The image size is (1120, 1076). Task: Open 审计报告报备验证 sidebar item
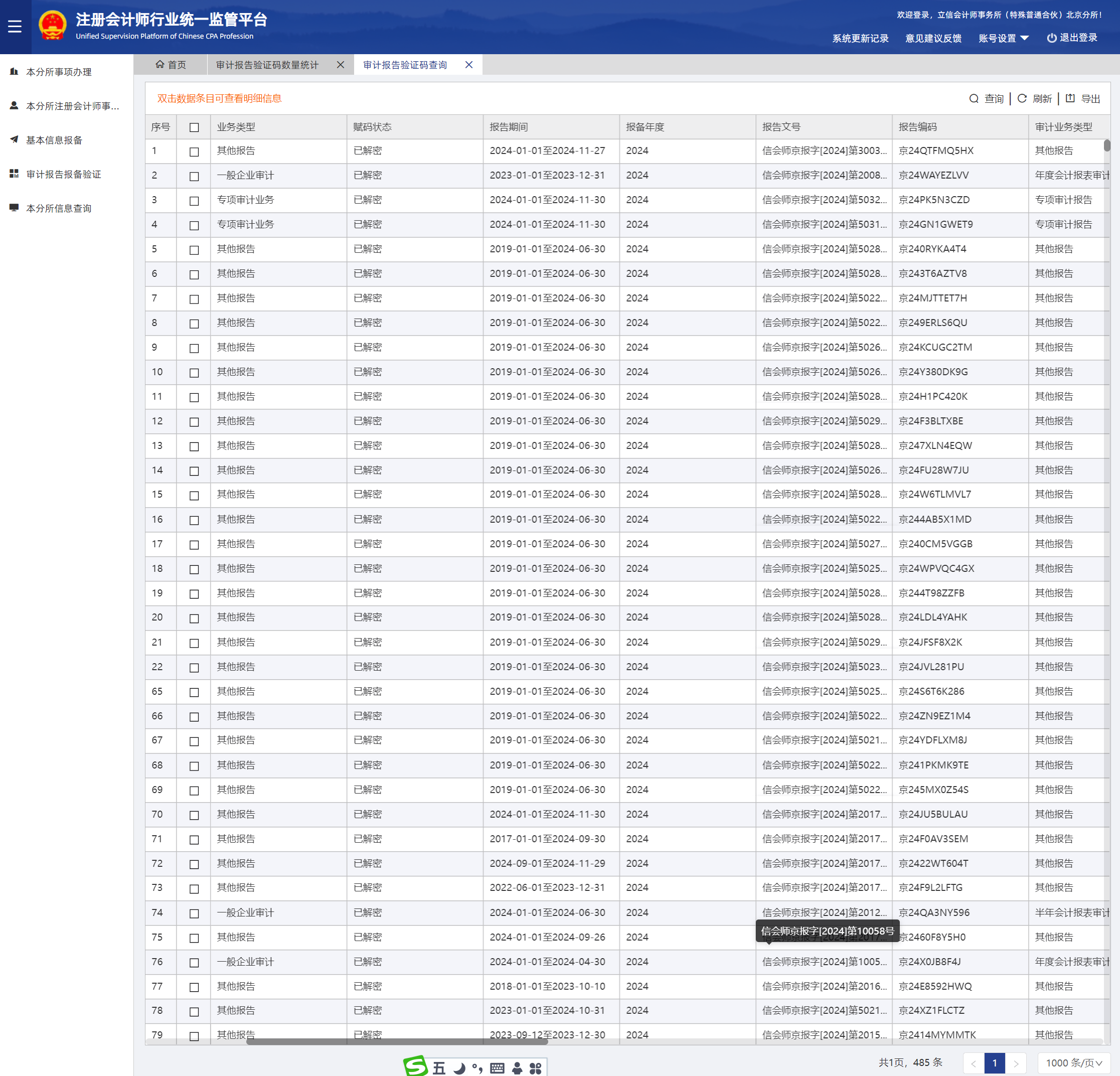(63, 174)
